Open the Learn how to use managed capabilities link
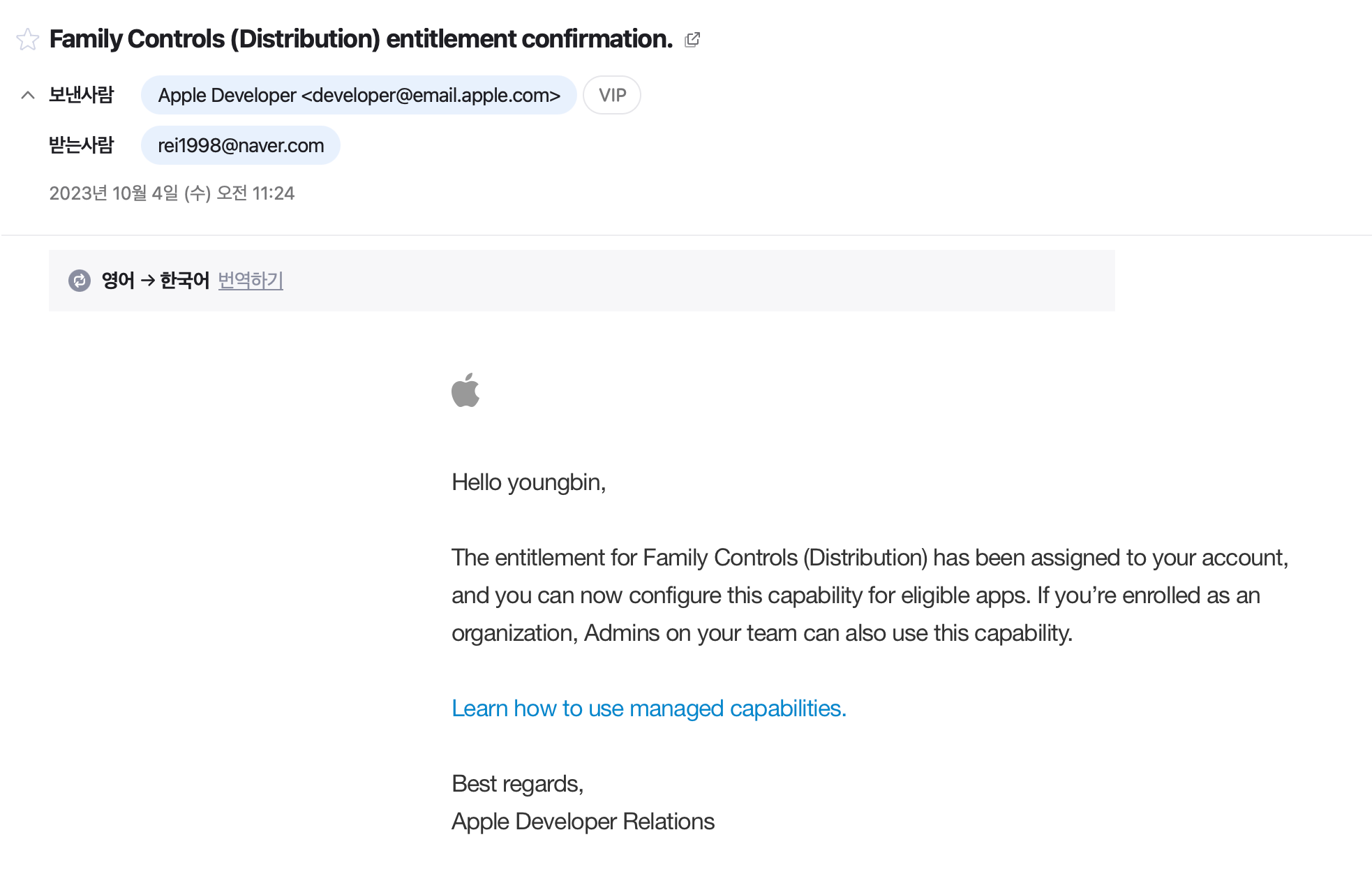 pyautogui.click(x=648, y=709)
